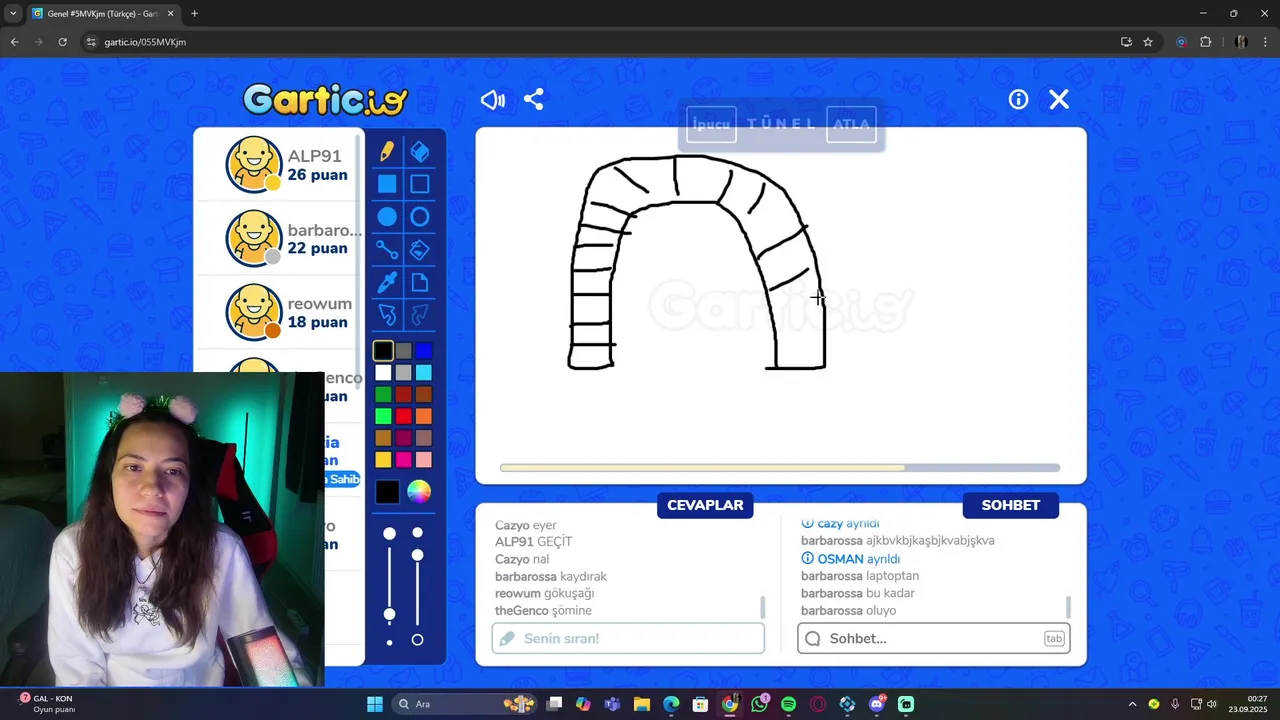Open File Explorer from the taskbar
1280x720 pixels.
642,704
